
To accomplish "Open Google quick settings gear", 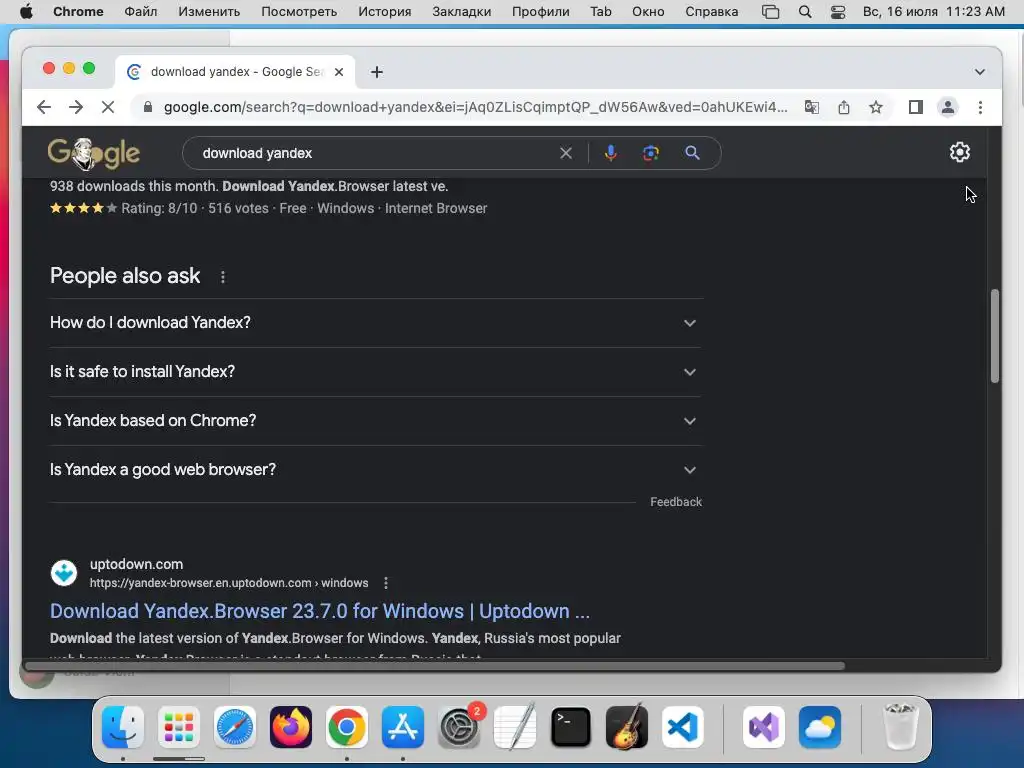I will [x=959, y=152].
